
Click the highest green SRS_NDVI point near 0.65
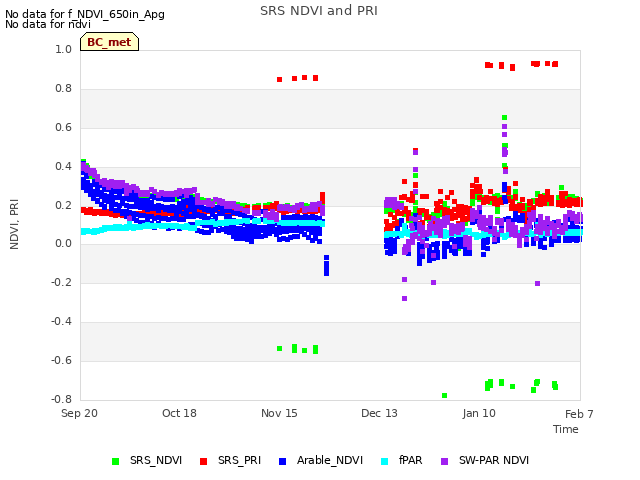(x=504, y=118)
